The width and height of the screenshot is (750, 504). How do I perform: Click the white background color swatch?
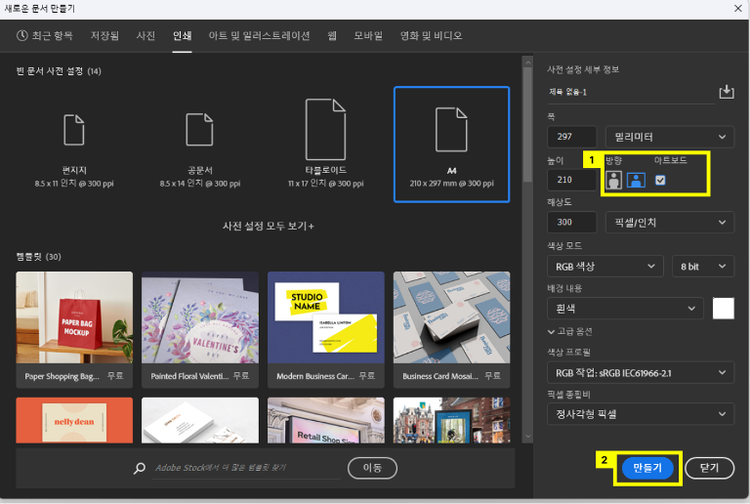pos(723,308)
